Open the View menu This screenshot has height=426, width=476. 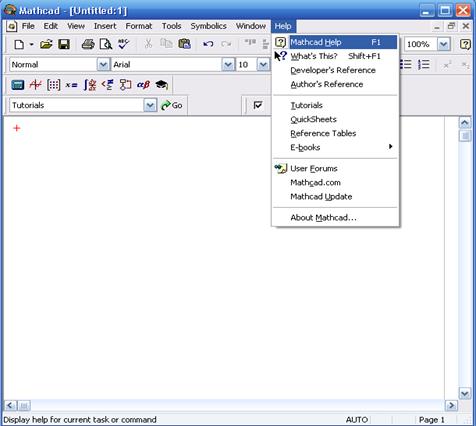[76, 26]
